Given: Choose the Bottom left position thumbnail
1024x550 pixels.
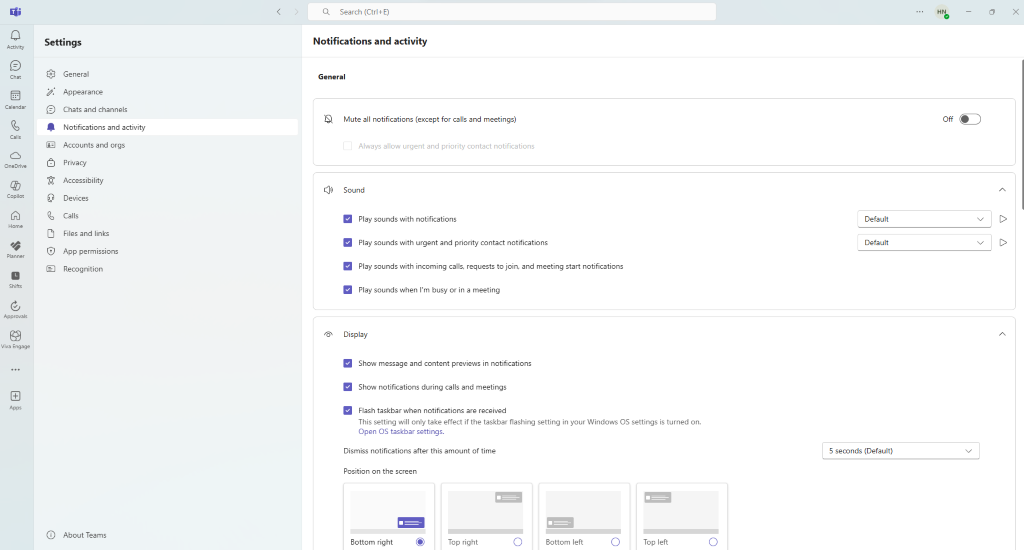Looking at the screenshot, I should click(583, 512).
